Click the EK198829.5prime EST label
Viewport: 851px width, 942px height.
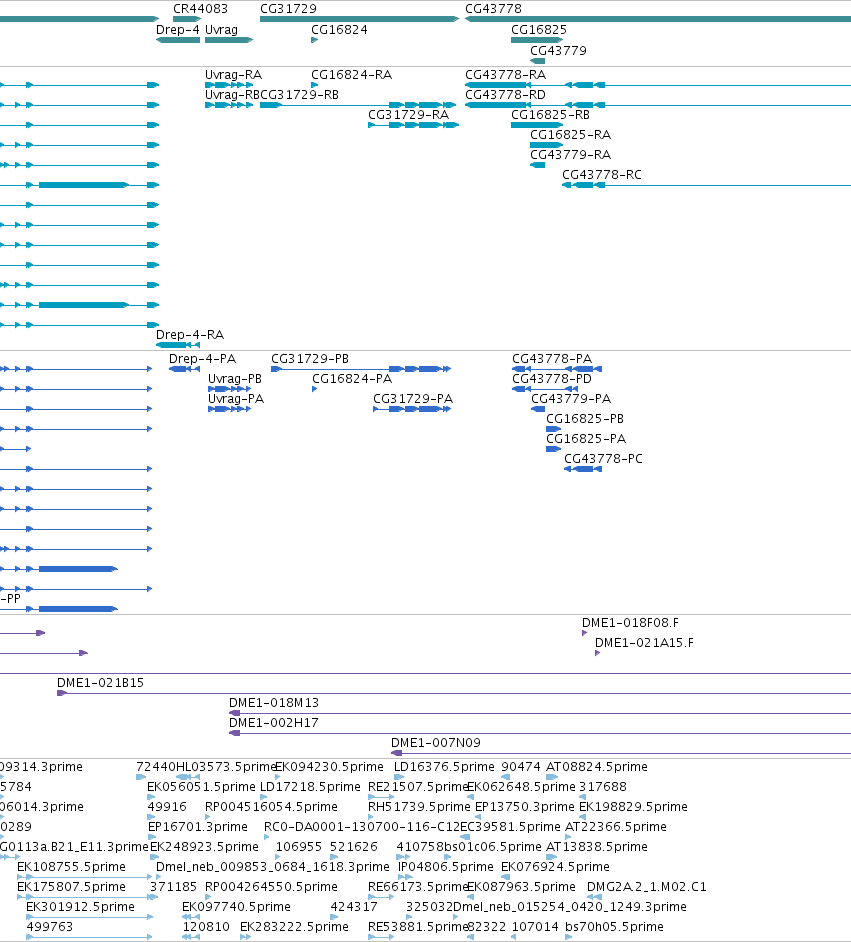[x=633, y=807]
